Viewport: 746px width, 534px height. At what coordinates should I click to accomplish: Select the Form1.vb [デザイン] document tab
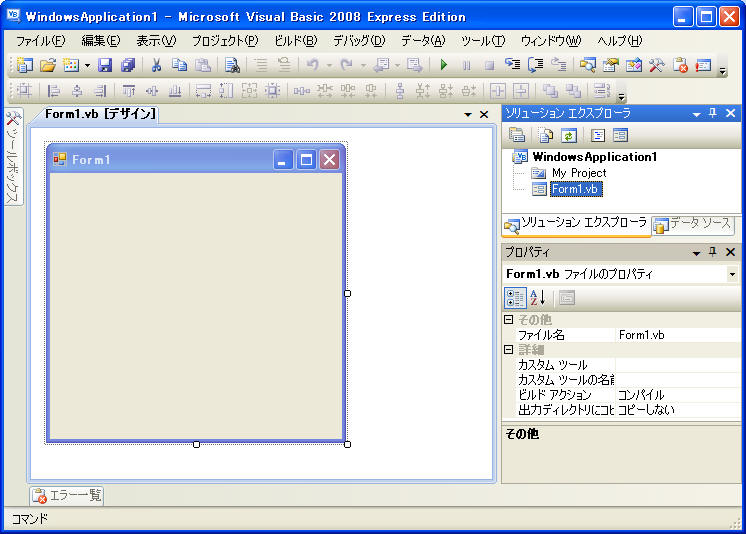tap(100, 114)
